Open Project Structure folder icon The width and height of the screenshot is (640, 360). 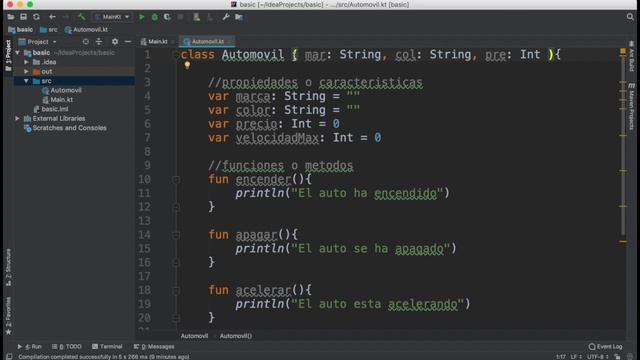tap(239, 17)
